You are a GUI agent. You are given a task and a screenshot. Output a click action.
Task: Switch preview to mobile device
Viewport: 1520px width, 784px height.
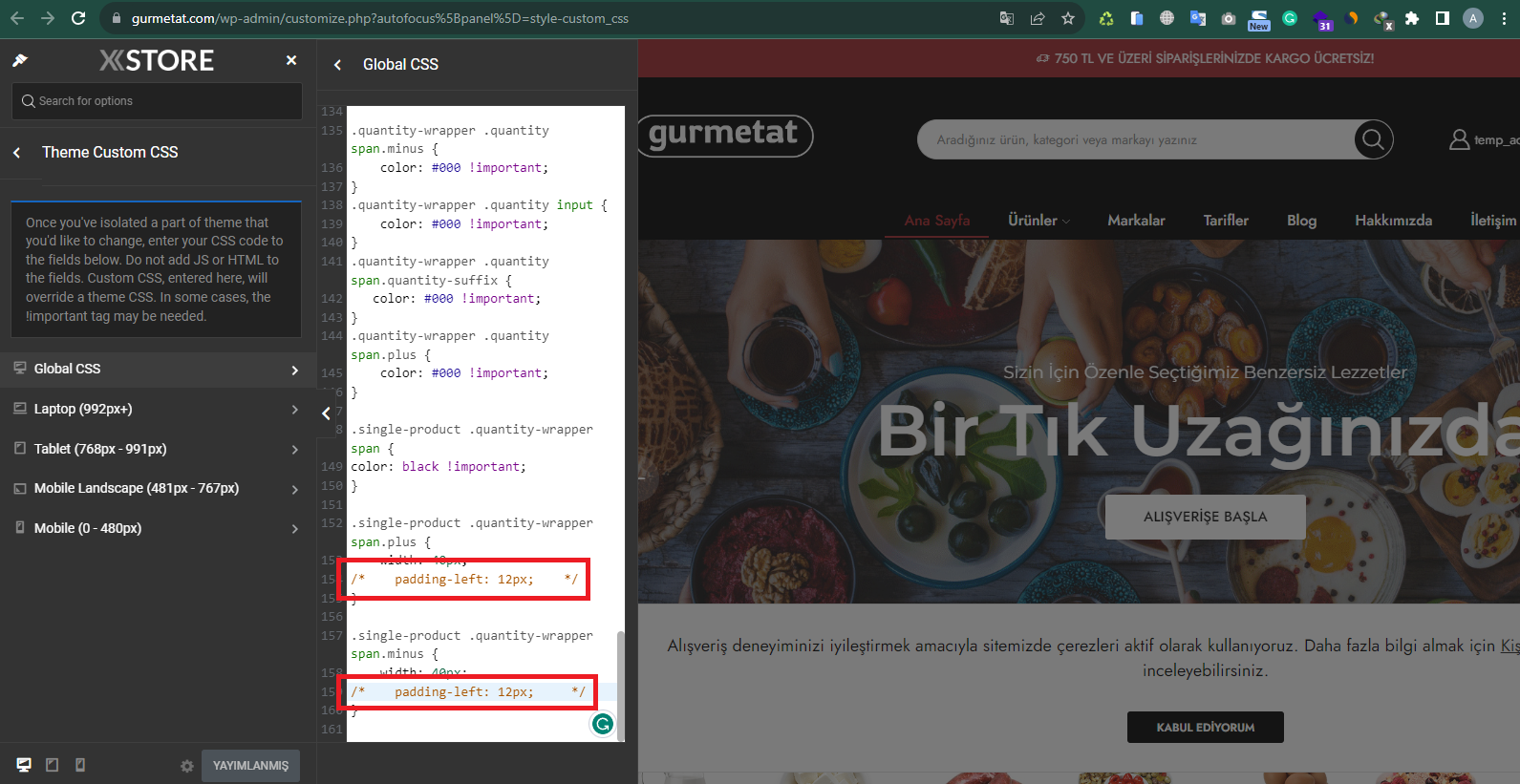click(80, 765)
